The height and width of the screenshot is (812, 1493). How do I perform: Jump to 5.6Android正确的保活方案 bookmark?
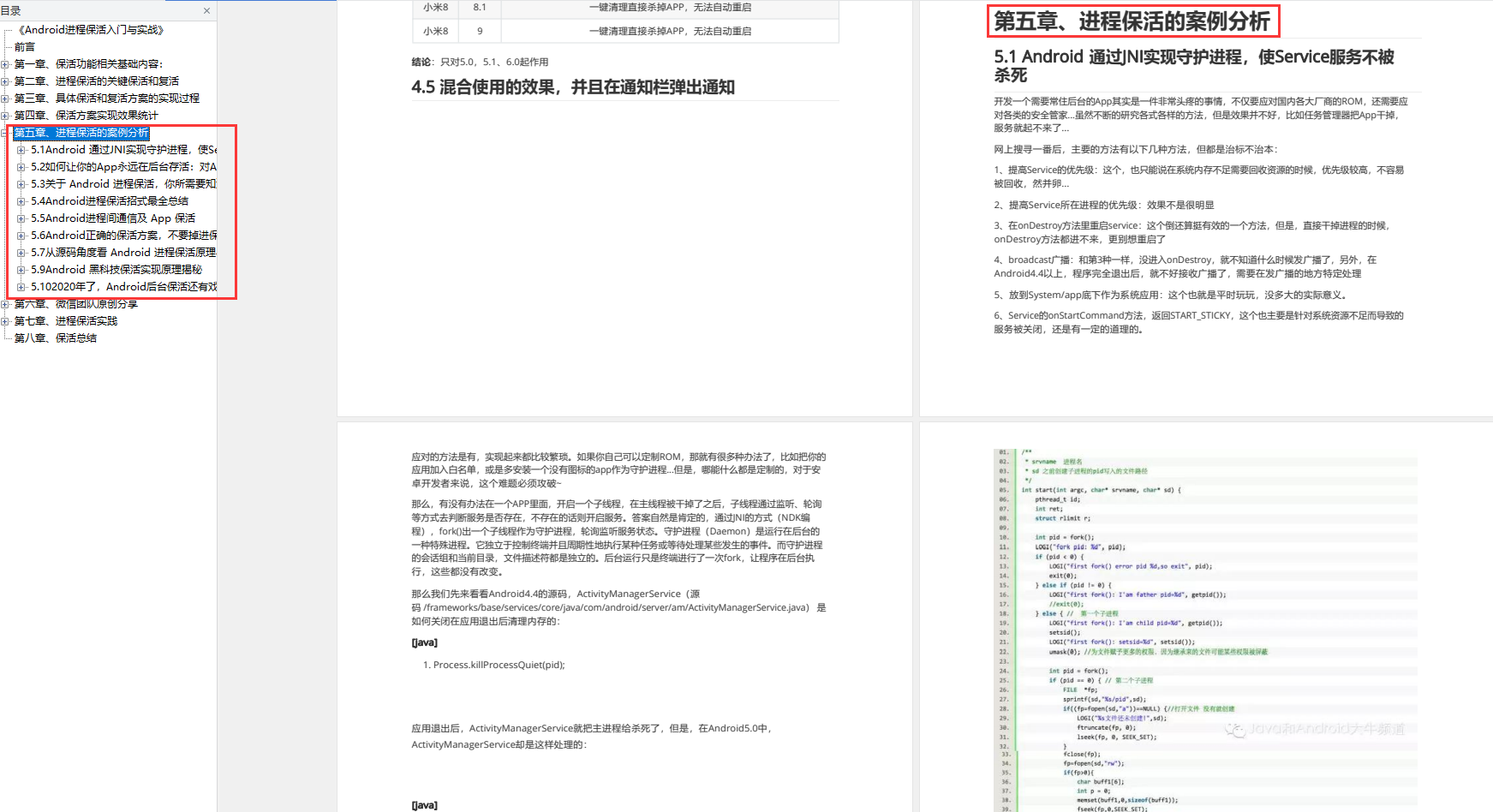click(123, 236)
